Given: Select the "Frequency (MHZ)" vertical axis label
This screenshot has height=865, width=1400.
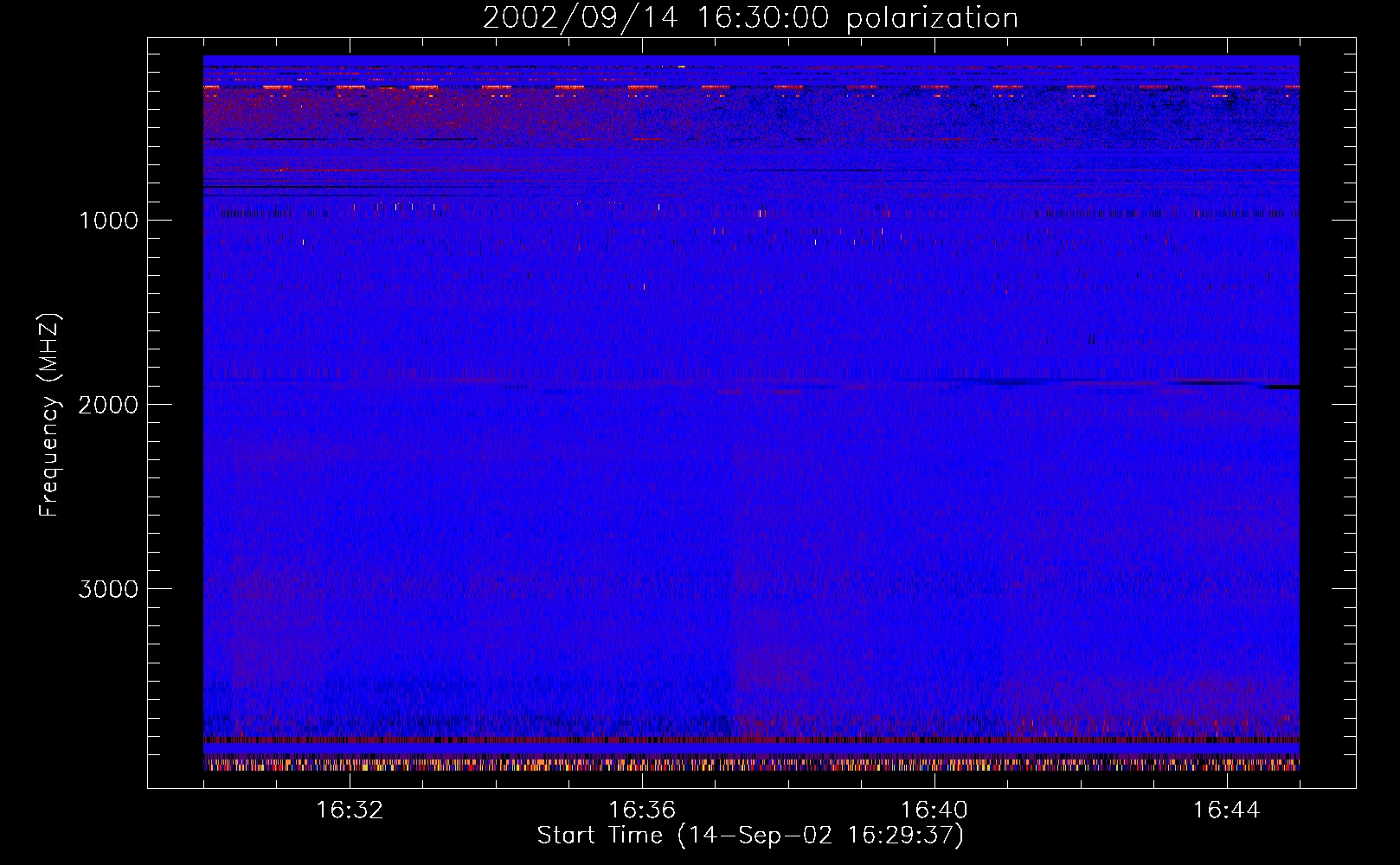Looking at the screenshot, I should (50, 415).
